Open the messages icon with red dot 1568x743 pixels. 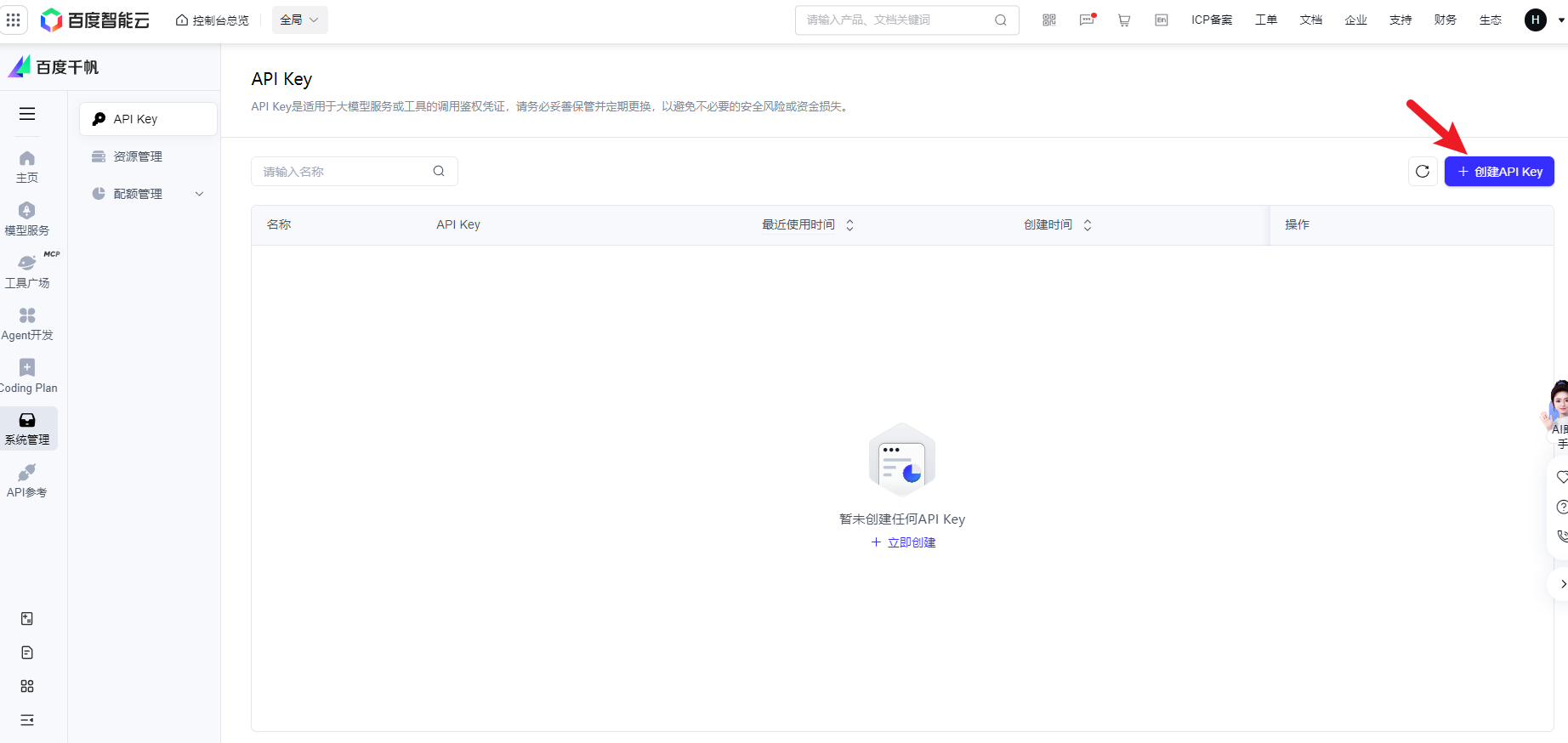pyautogui.click(x=1087, y=20)
